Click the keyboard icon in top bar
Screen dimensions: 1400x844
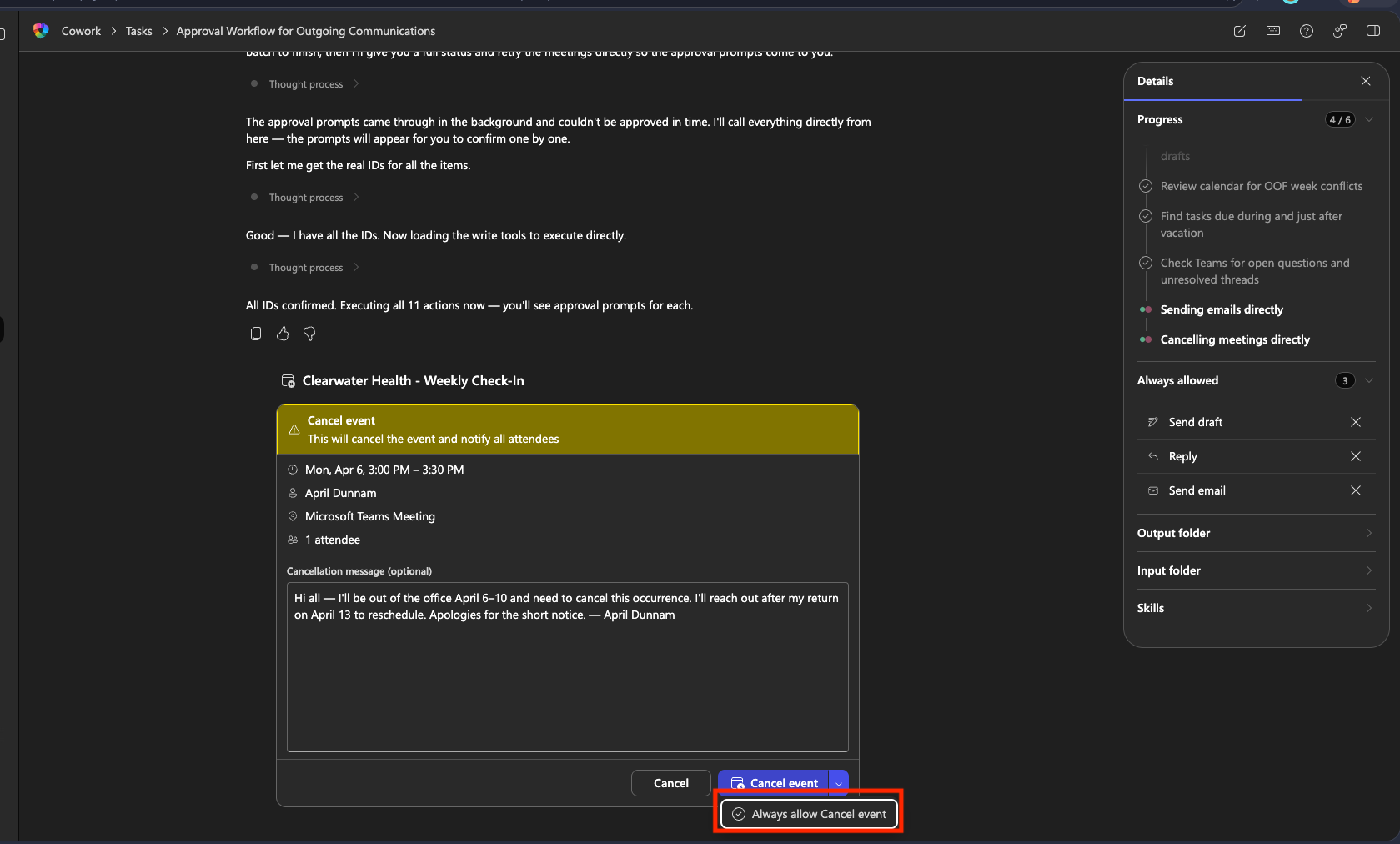tap(1273, 31)
